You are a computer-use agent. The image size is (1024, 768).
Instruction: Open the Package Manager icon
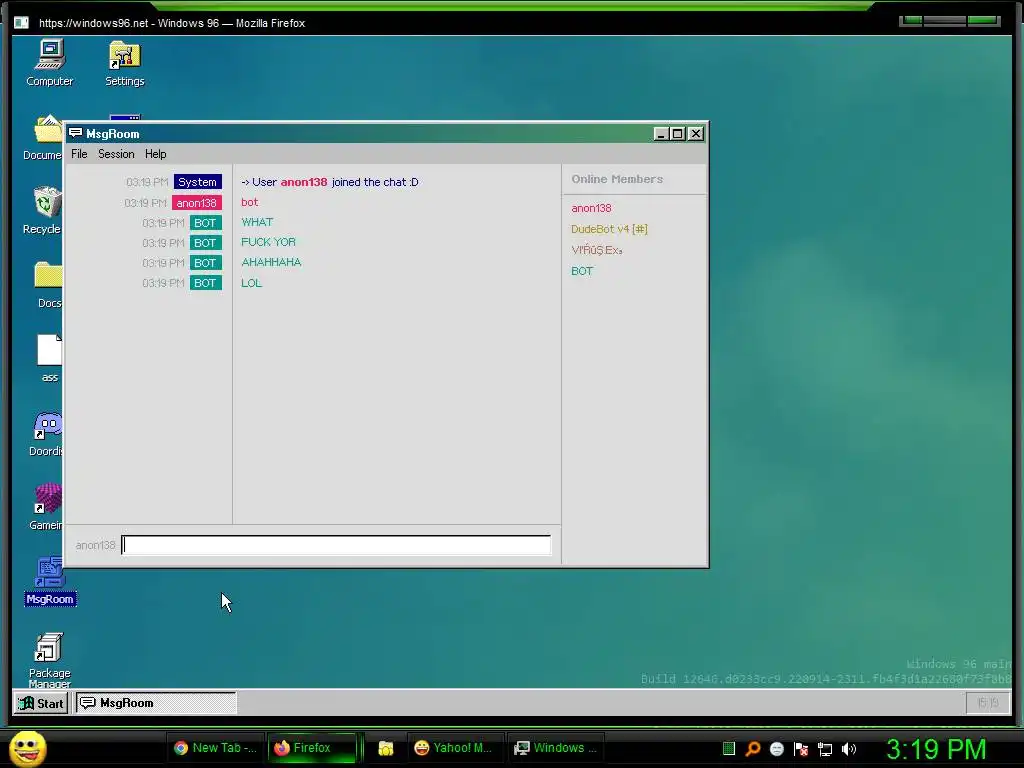[50, 660]
